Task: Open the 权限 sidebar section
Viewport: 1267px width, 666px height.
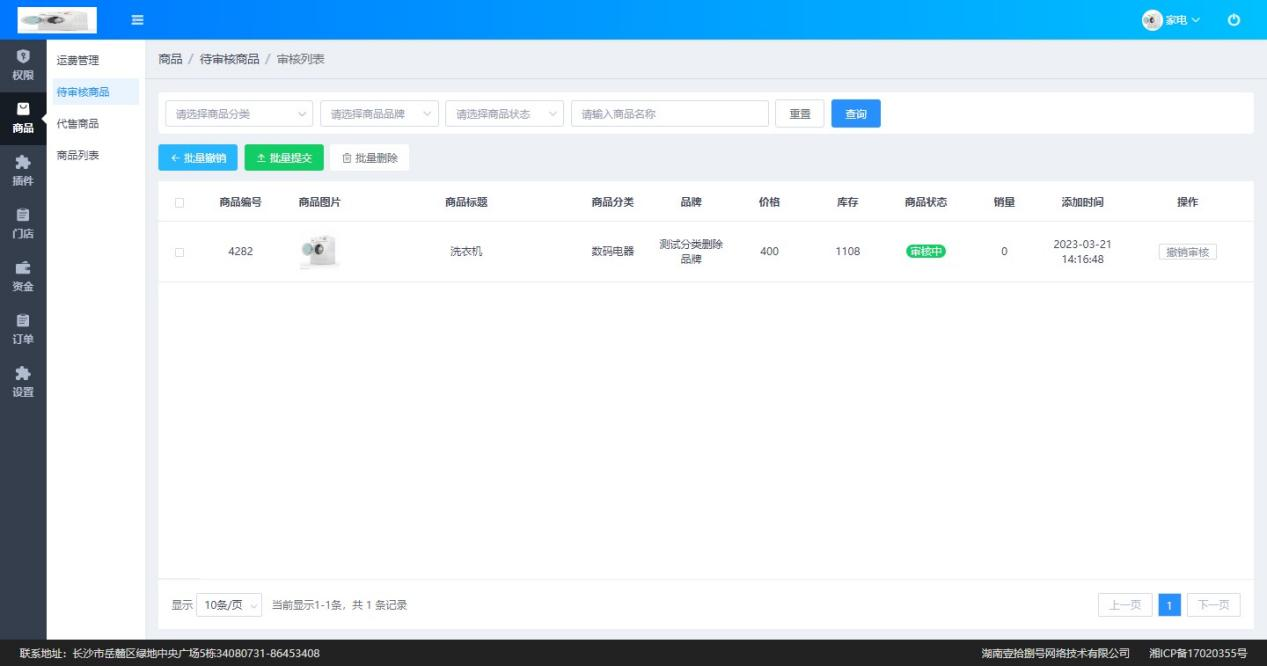Action: 23,65
